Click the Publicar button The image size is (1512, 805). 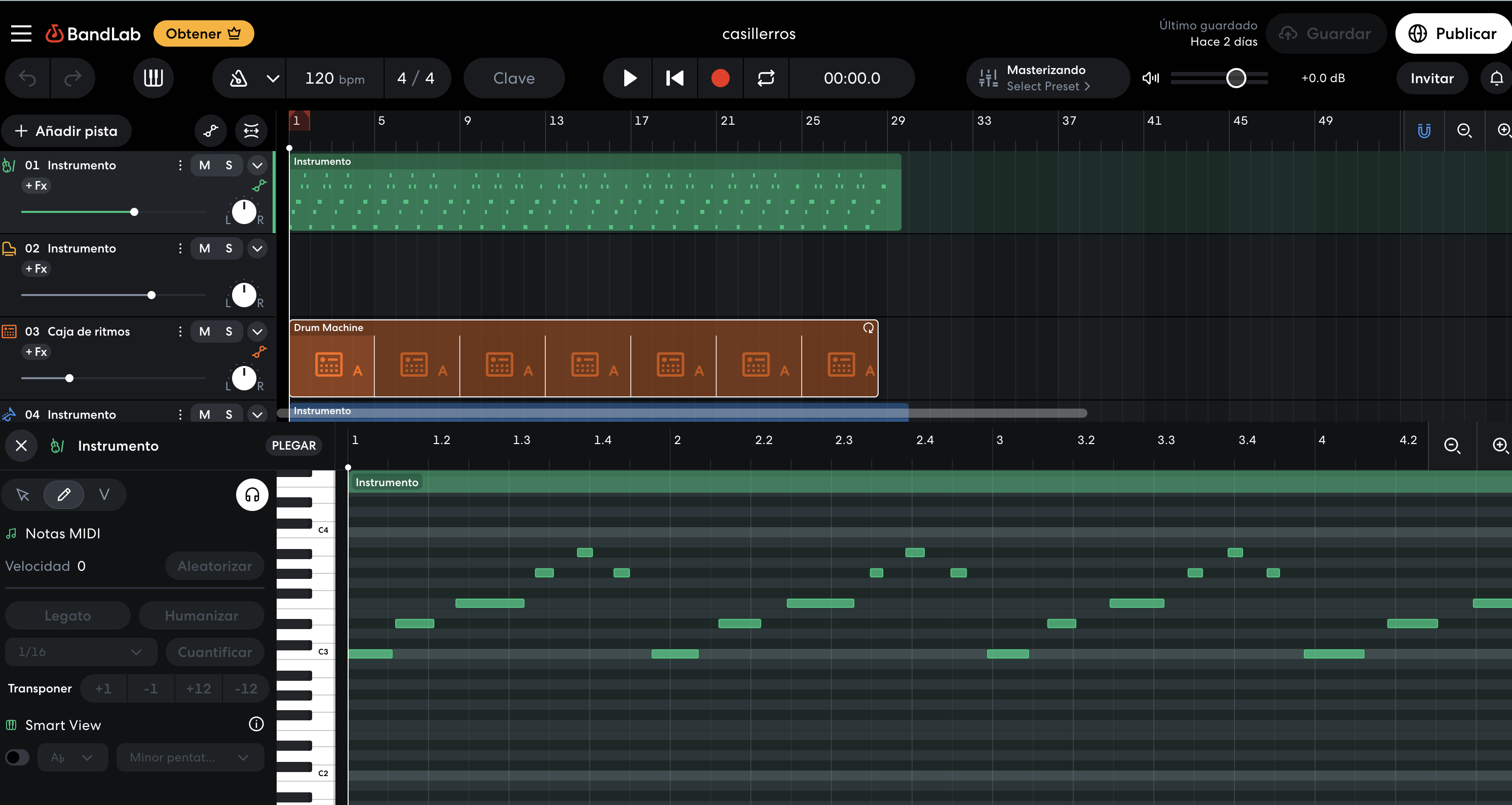click(x=1453, y=33)
